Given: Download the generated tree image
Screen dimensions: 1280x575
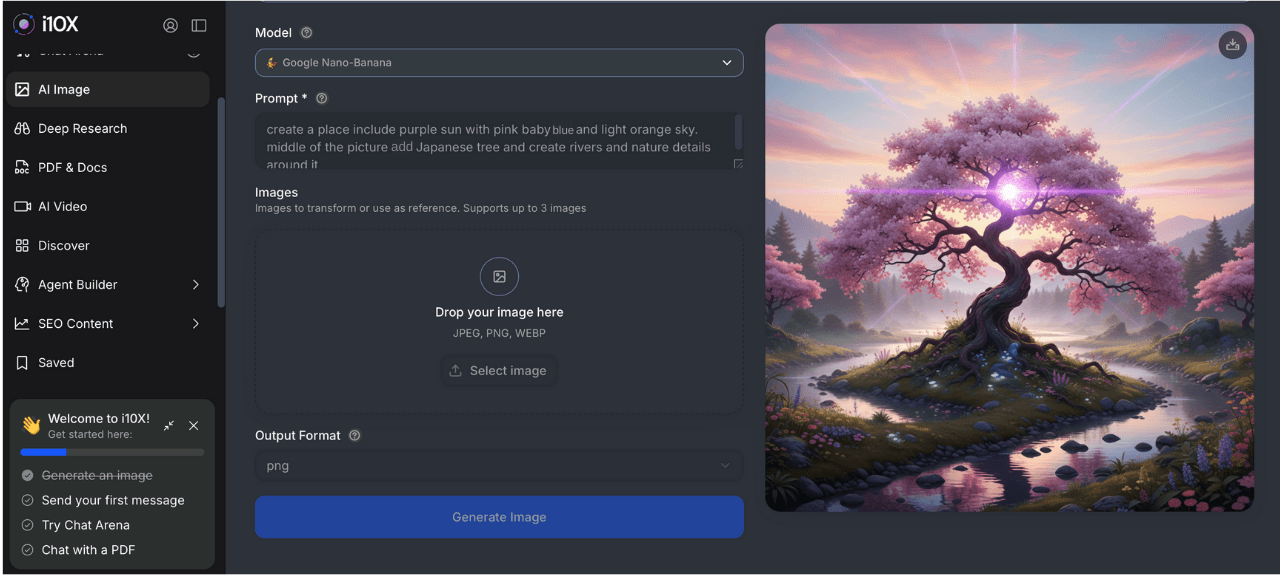Looking at the screenshot, I should point(1232,45).
